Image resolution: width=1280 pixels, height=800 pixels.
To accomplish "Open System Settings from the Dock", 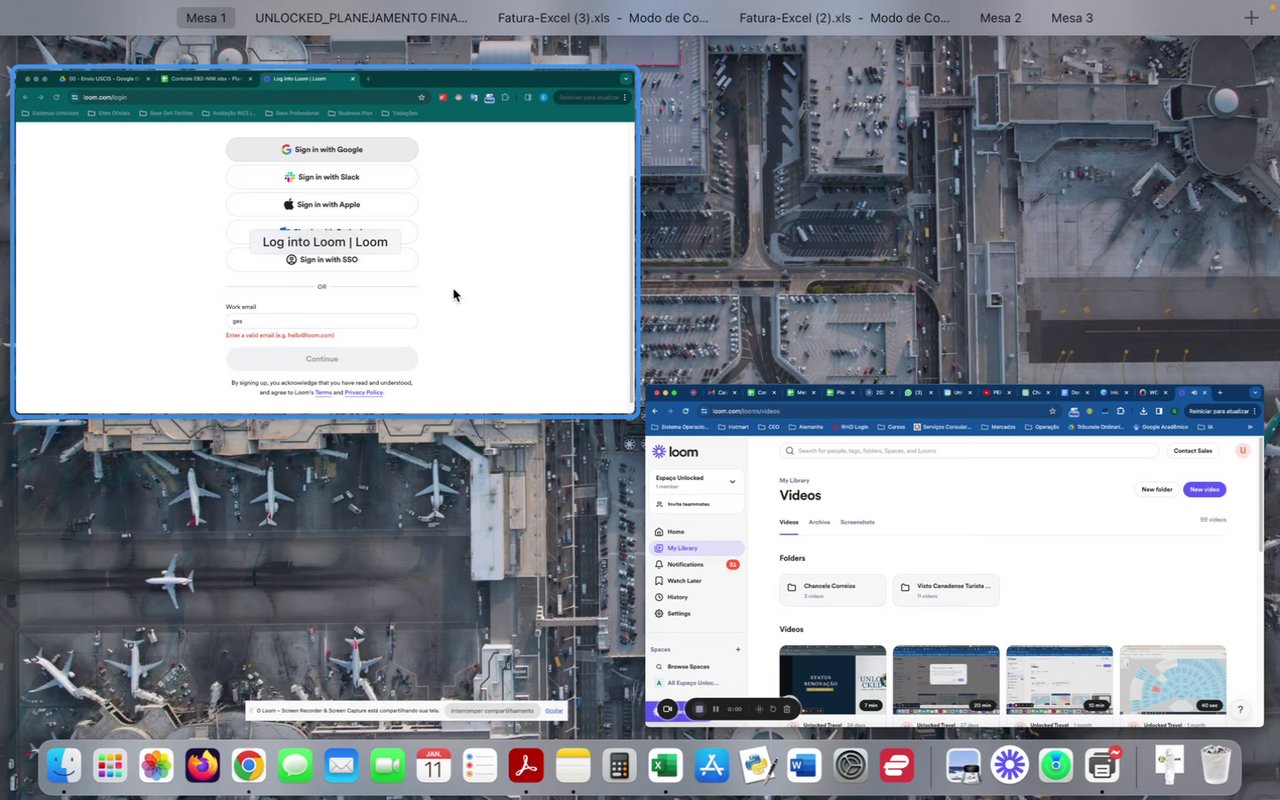I will [x=850, y=766].
